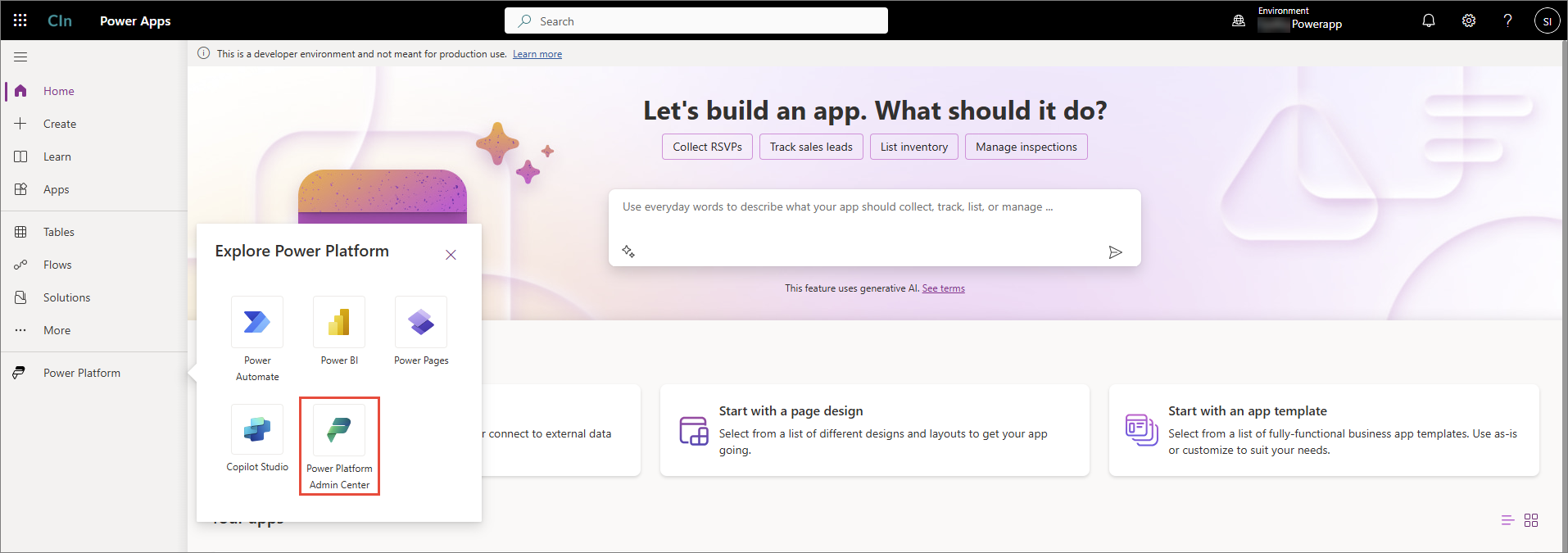The height and width of the screenshot is (553, 1568).
Task: Click the List inventory suggestion
Action: coord(914,147)
